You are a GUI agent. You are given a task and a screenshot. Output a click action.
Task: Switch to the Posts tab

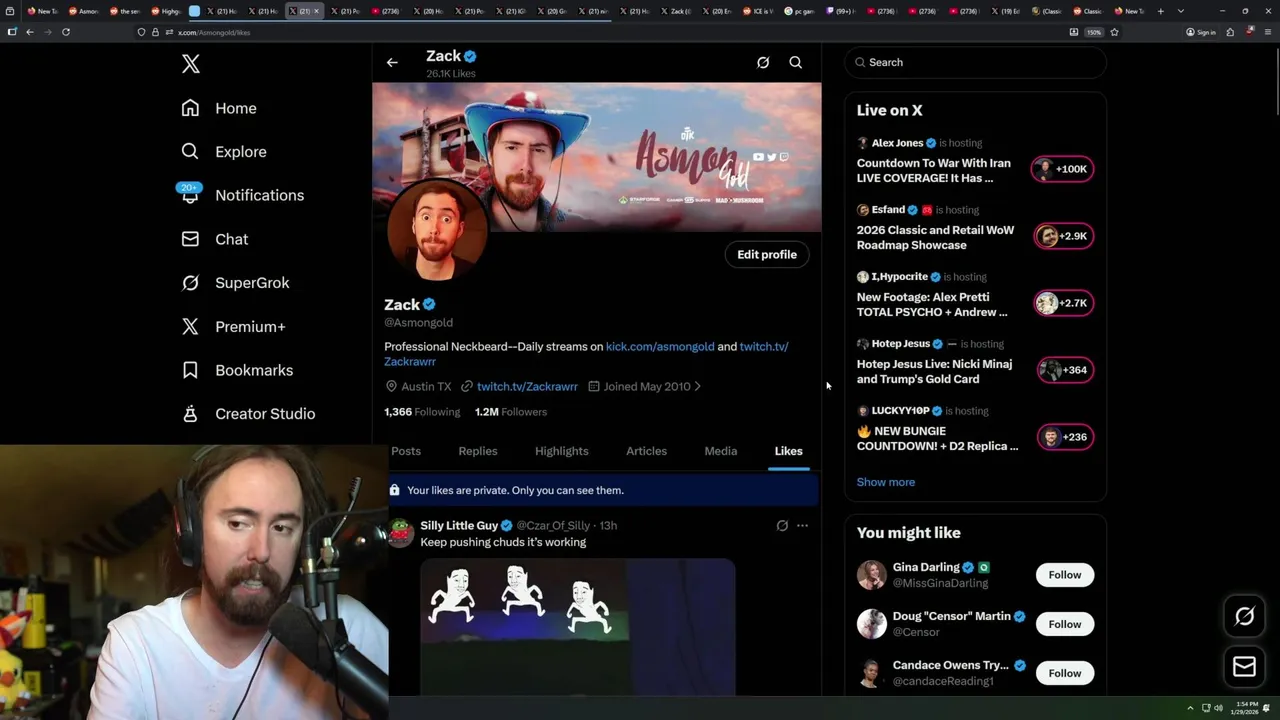(406, 451)
